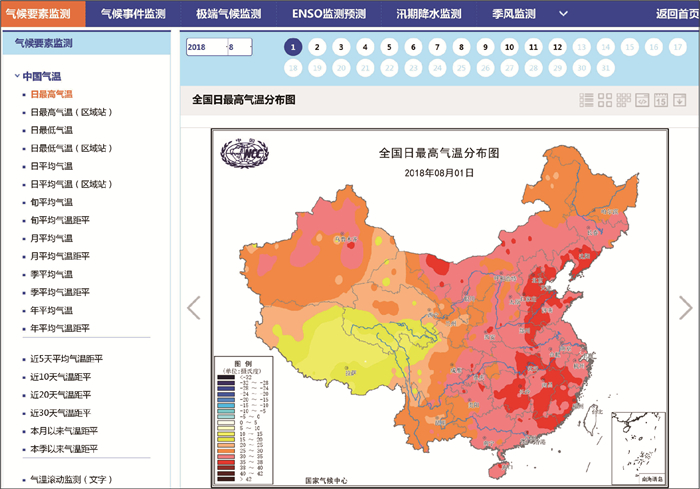Click the year field showing 2018
The height and width of the screenshot is (489, 700).
click(x=204, y=47)
